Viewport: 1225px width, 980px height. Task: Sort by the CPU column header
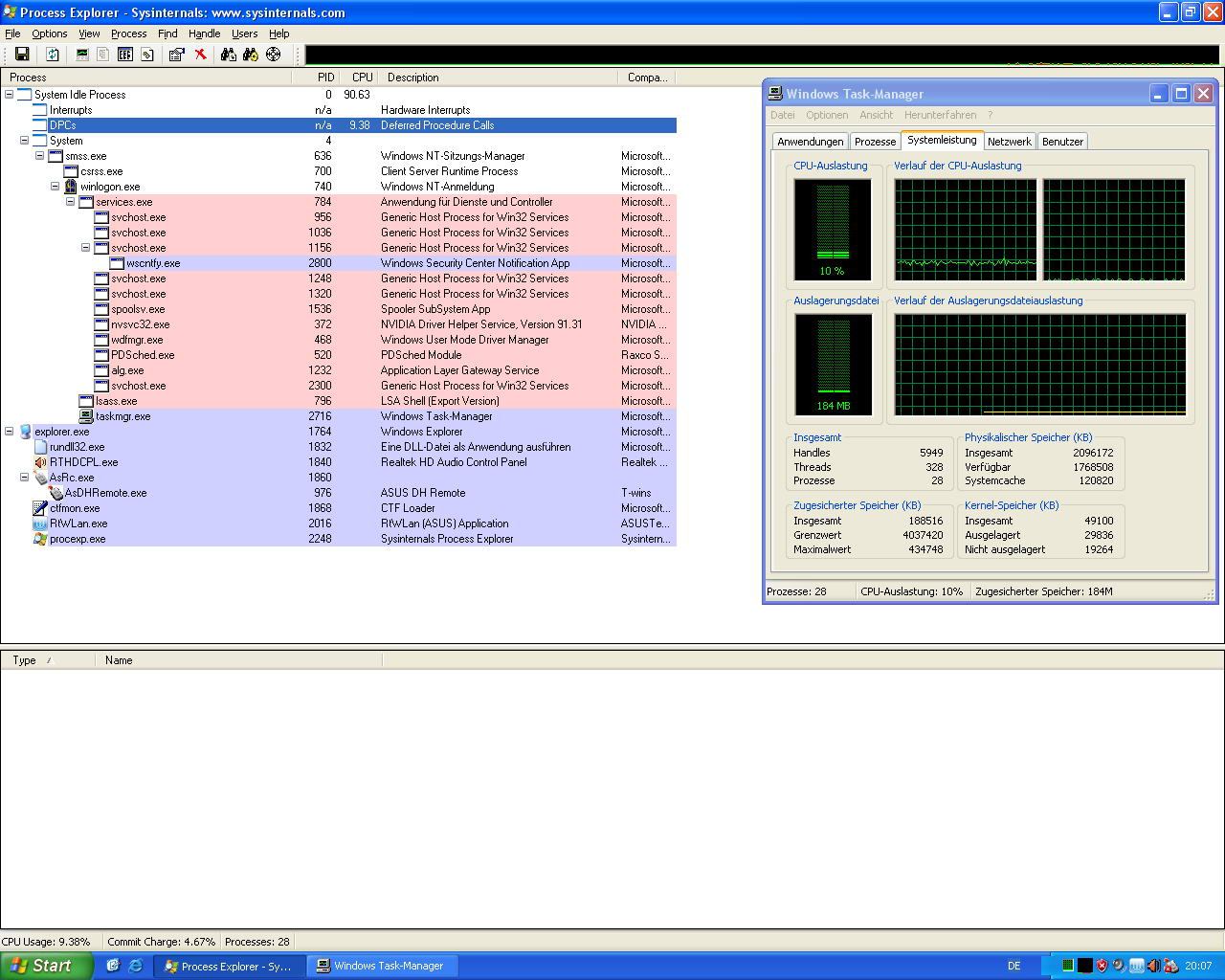359,78
